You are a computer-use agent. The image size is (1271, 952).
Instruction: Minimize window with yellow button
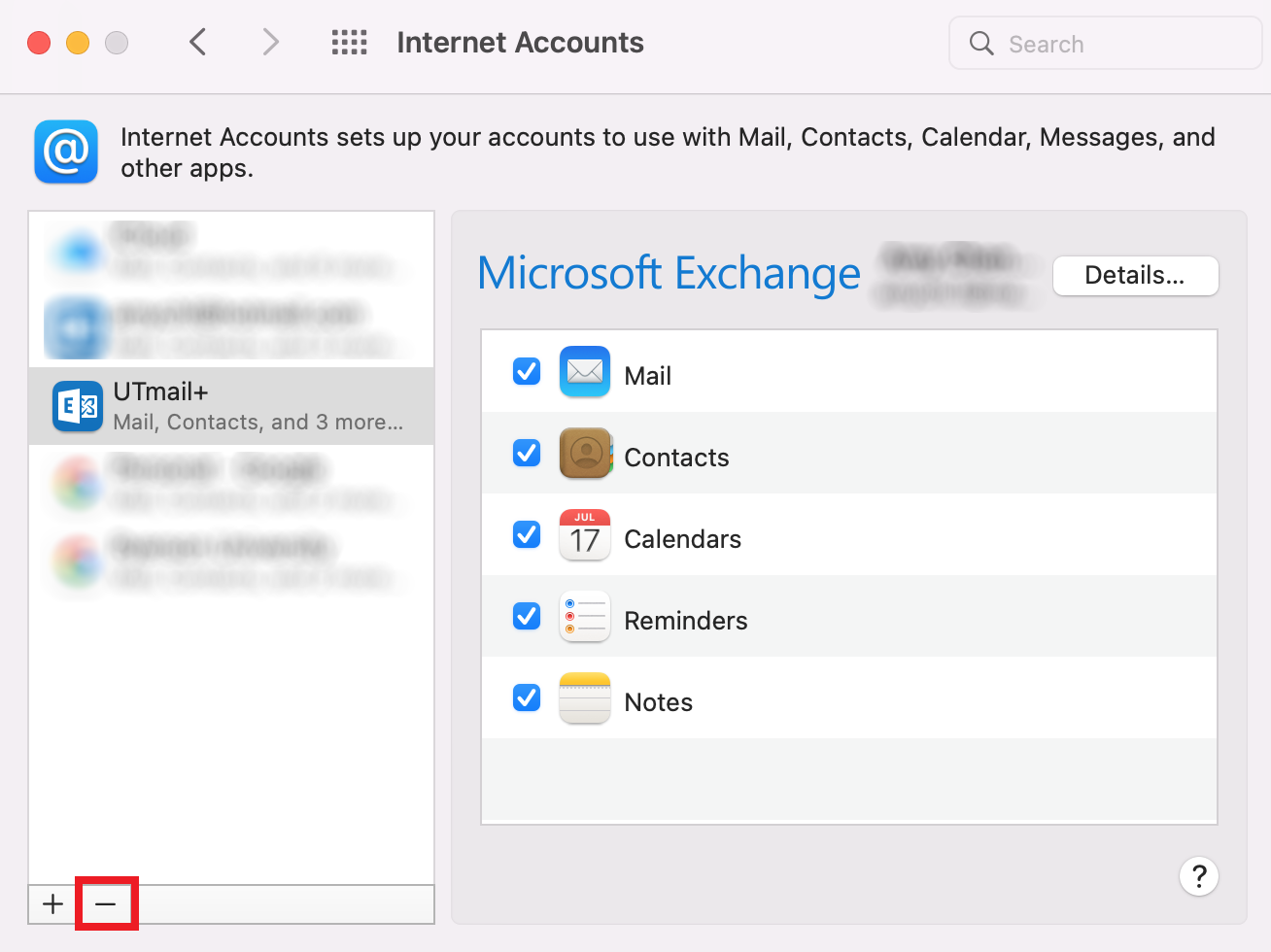[78, 43]
